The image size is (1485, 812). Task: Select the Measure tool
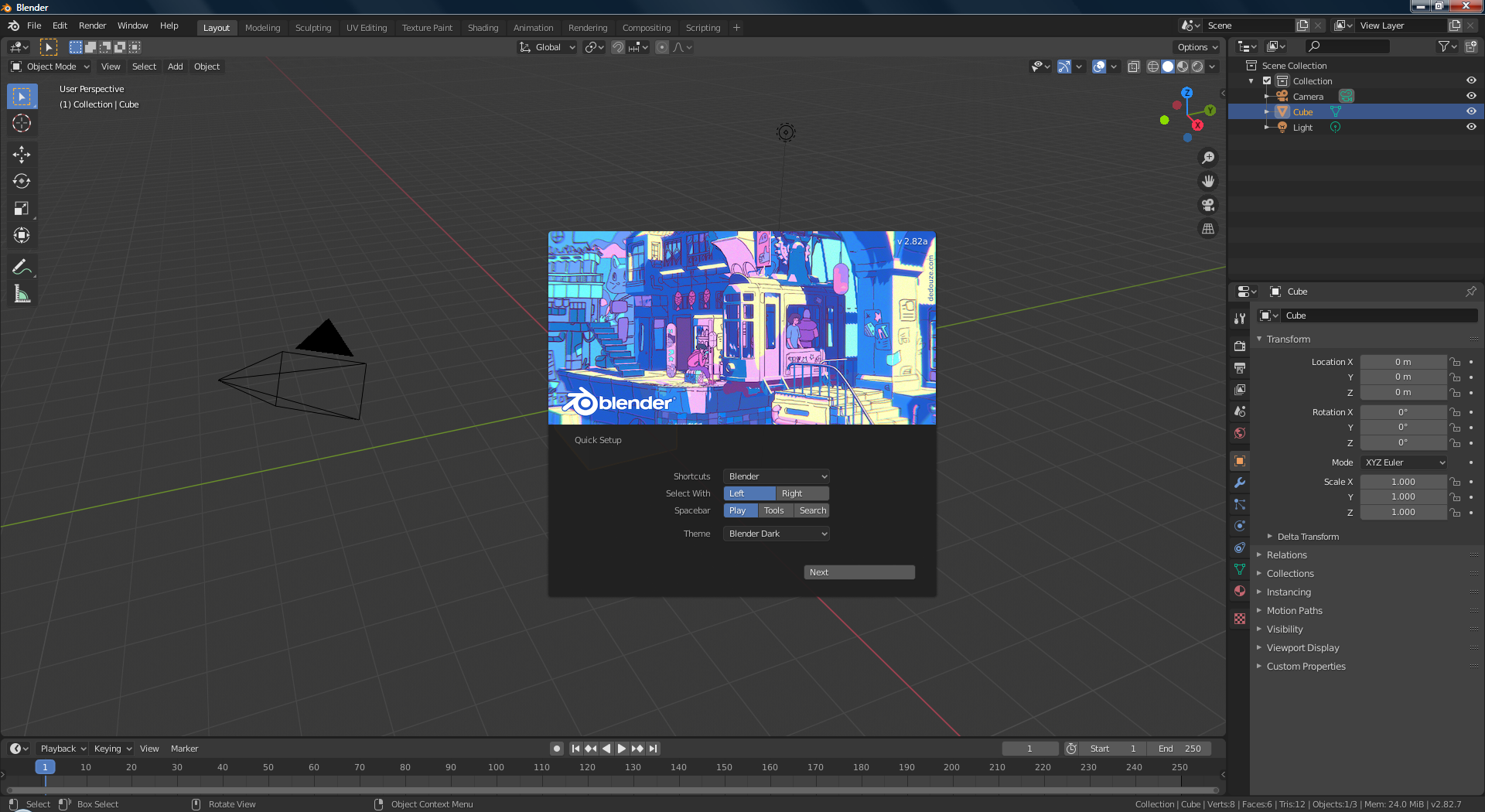[x=22, y=295]
